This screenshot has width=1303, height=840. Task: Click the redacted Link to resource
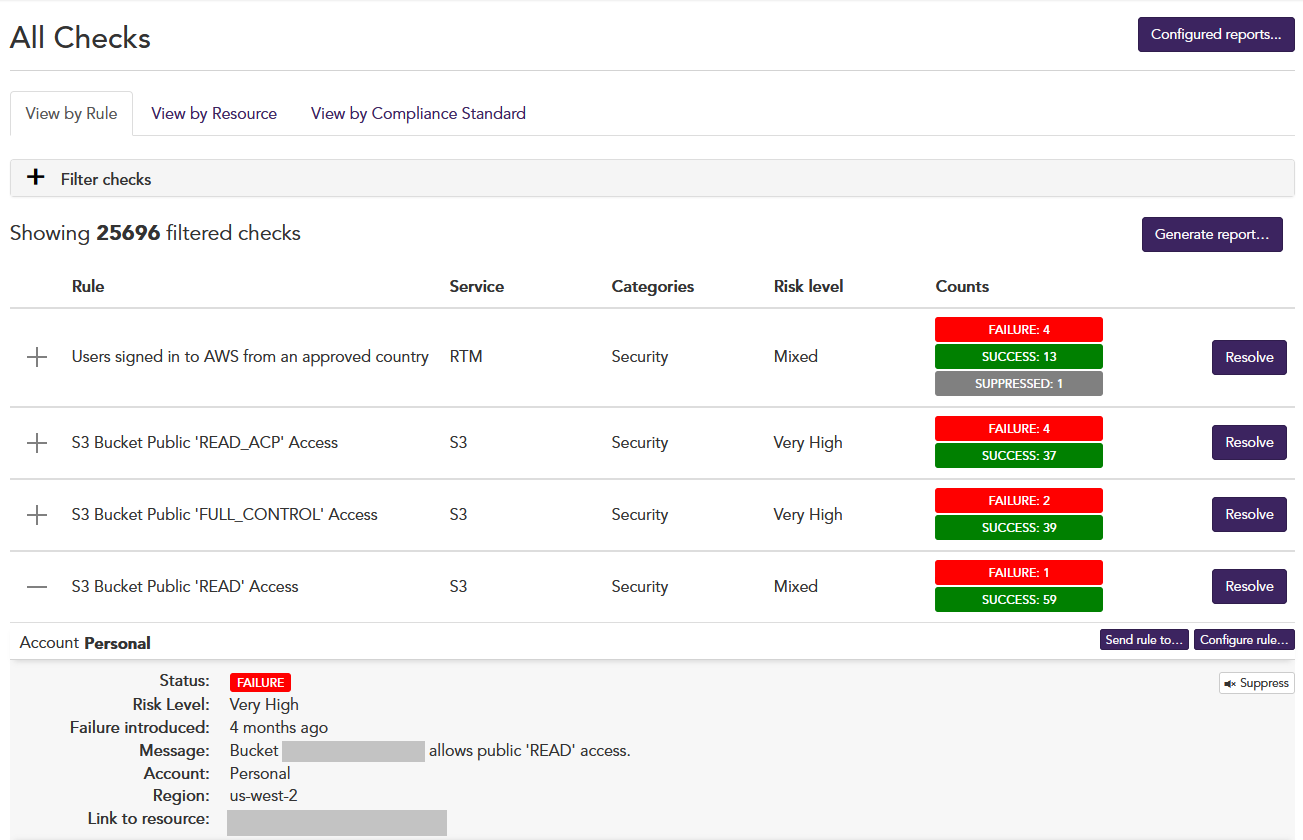(337, 822)
